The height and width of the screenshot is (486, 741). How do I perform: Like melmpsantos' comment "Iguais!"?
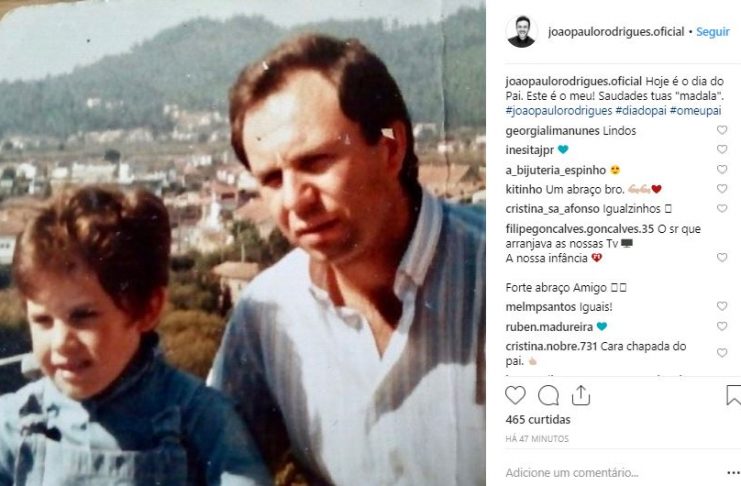coord(722,306)
